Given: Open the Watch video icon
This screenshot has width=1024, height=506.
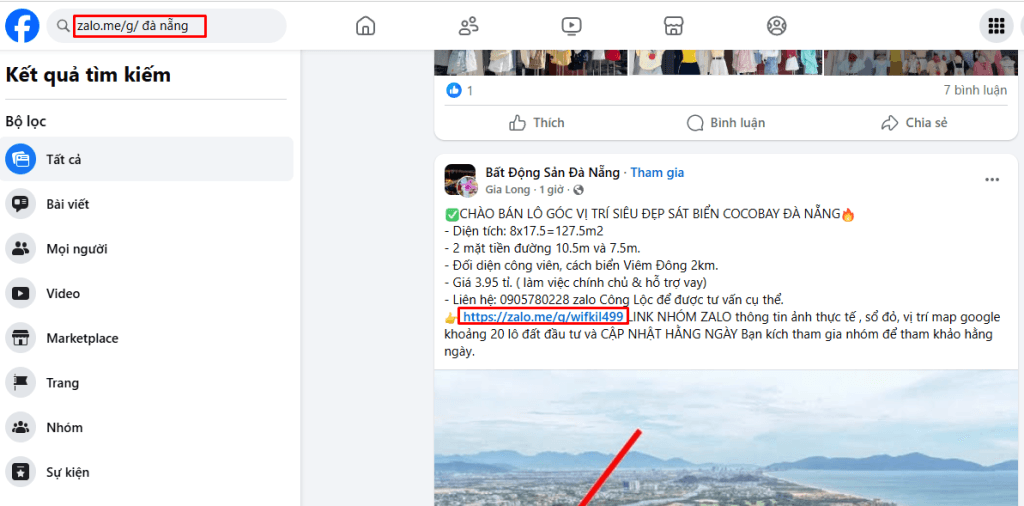Looking at the screenshot, I should coord(571,26).
